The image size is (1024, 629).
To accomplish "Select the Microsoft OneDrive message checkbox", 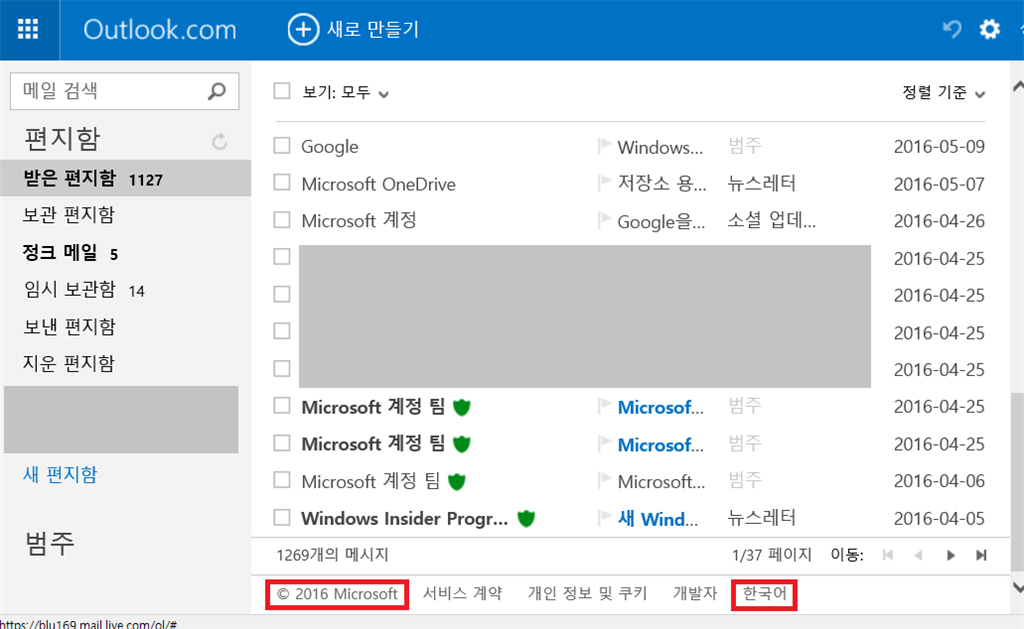I will (x=281, y=182).
